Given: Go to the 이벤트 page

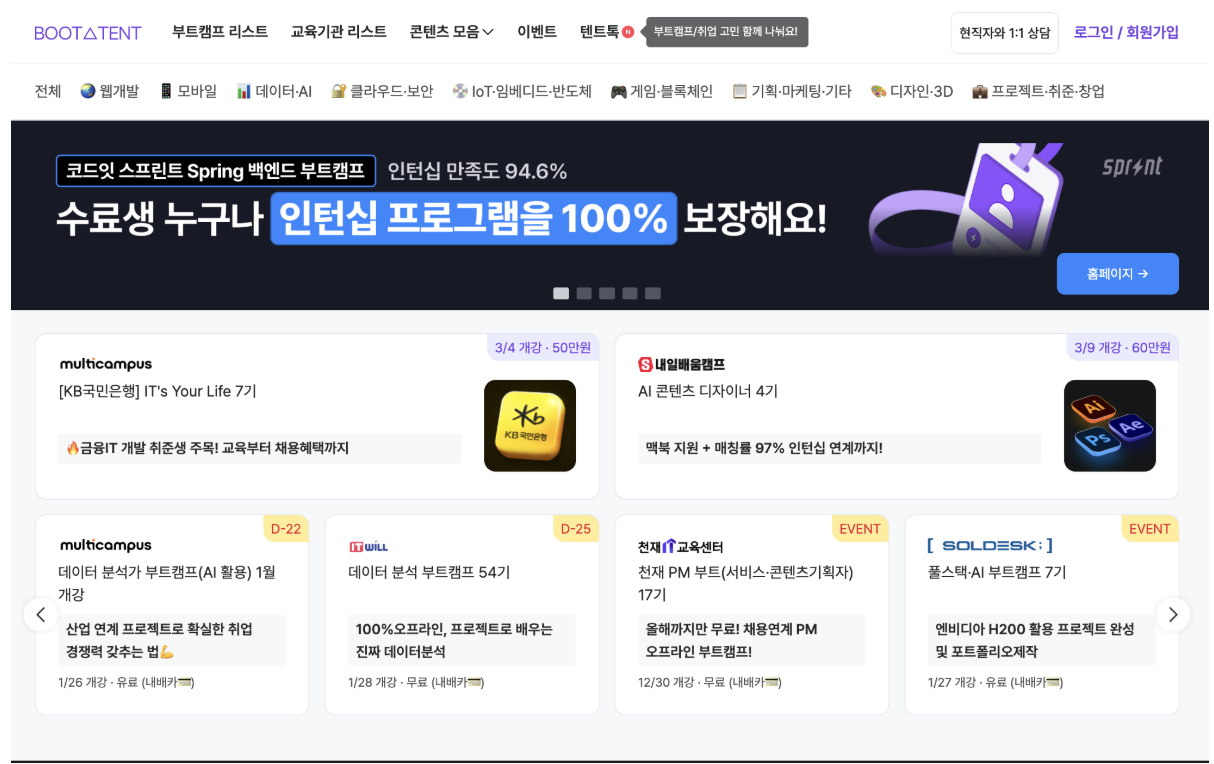Looking at the screenshot, I should tap(537, 32).
